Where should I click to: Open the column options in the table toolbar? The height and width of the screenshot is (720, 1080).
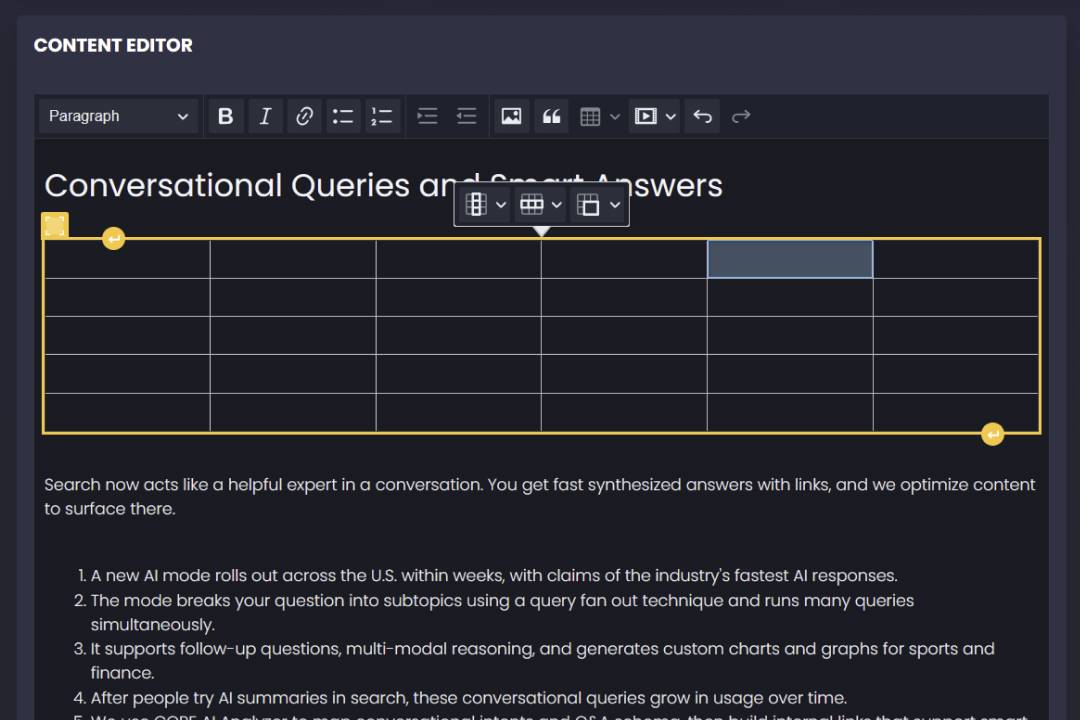click(476, 204)
